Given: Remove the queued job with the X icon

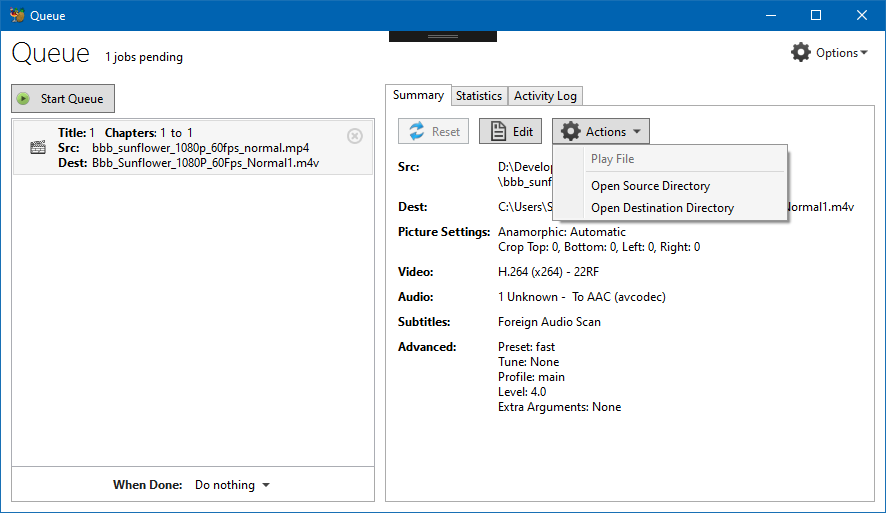Looking at the screenshot, I should pyautogui.click(x=355, y=136).
